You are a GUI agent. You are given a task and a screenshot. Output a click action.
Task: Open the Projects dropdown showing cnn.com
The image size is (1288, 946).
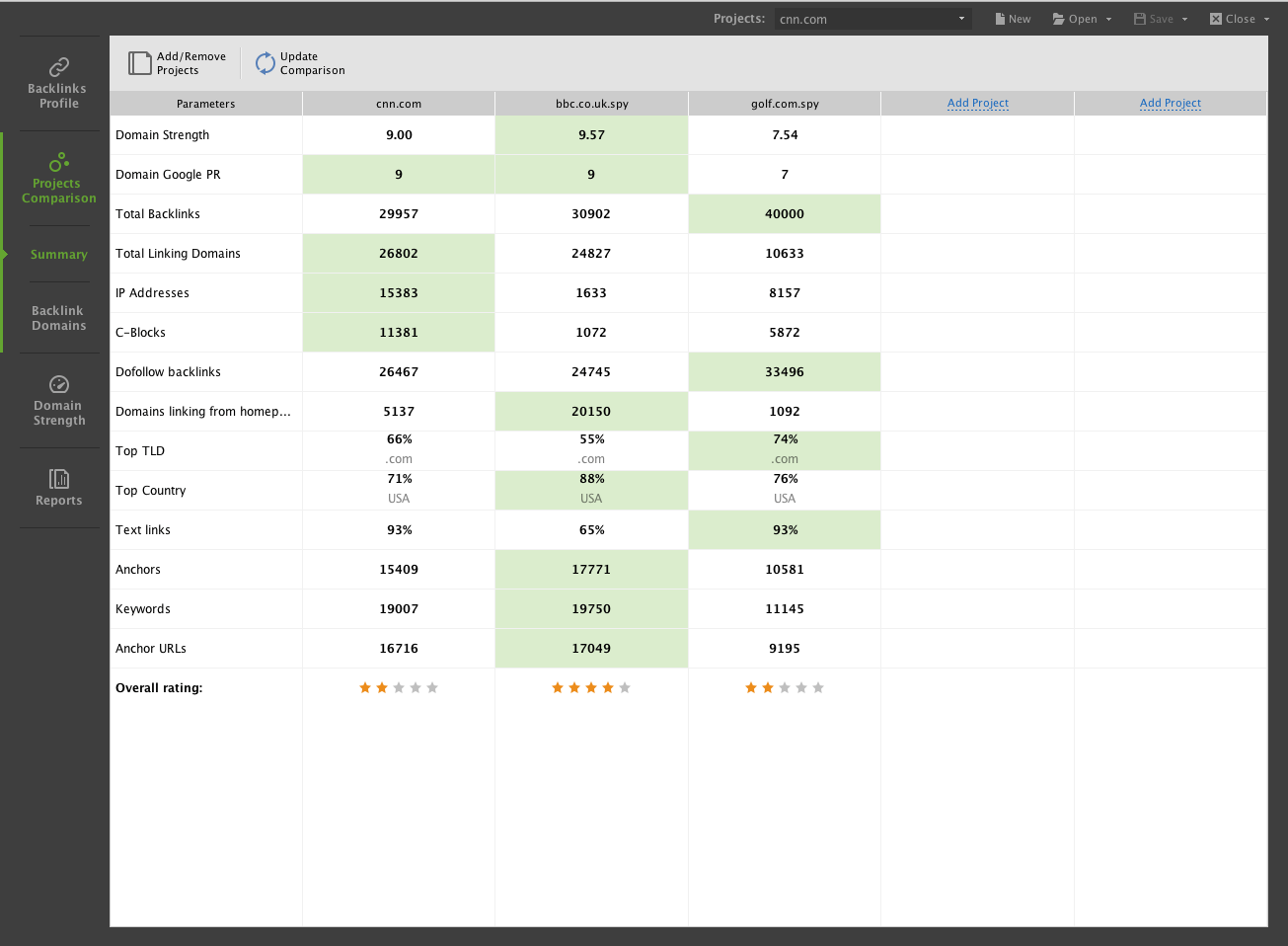(872, 19)
